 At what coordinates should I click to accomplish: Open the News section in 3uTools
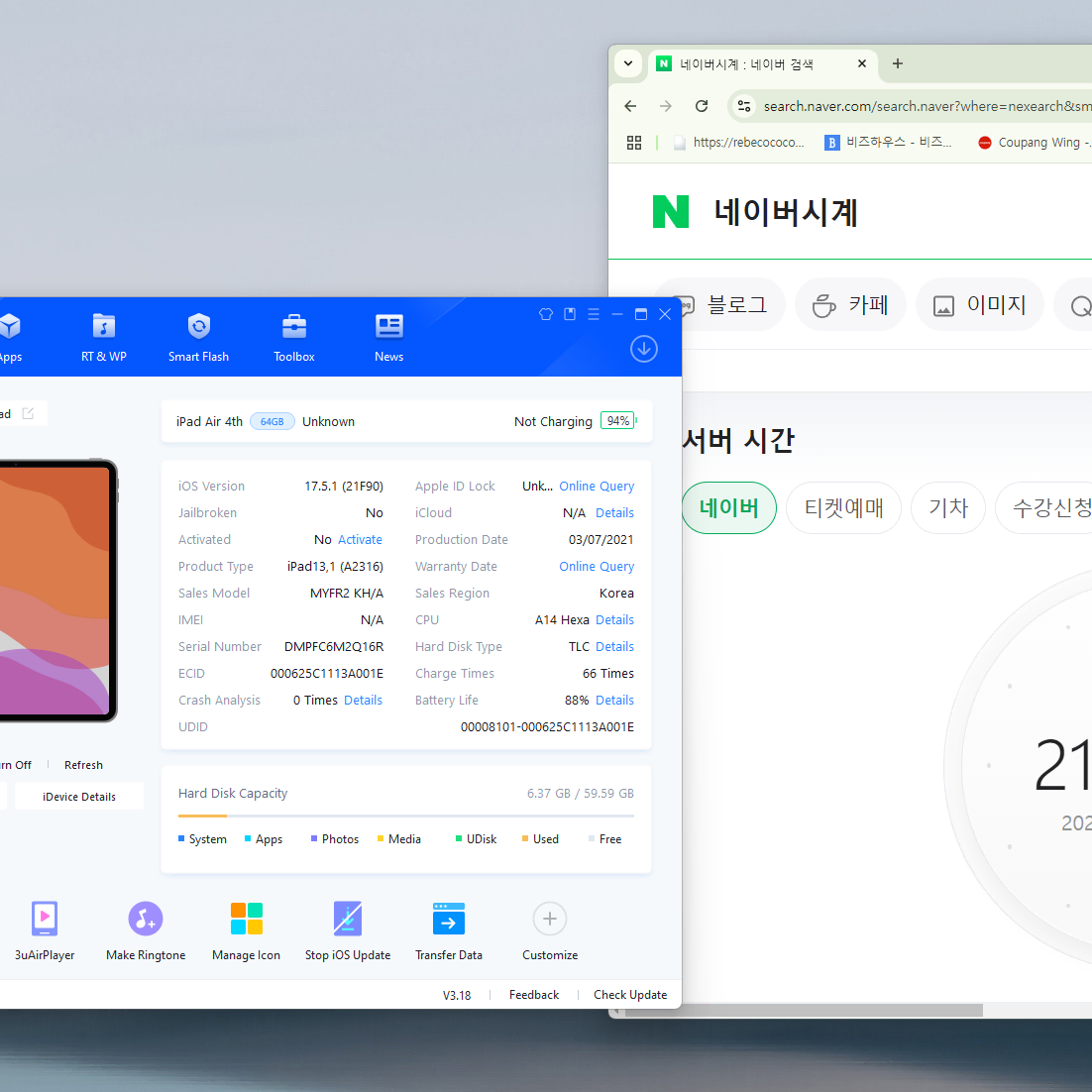pyautogui.click(x=388, y=337)
